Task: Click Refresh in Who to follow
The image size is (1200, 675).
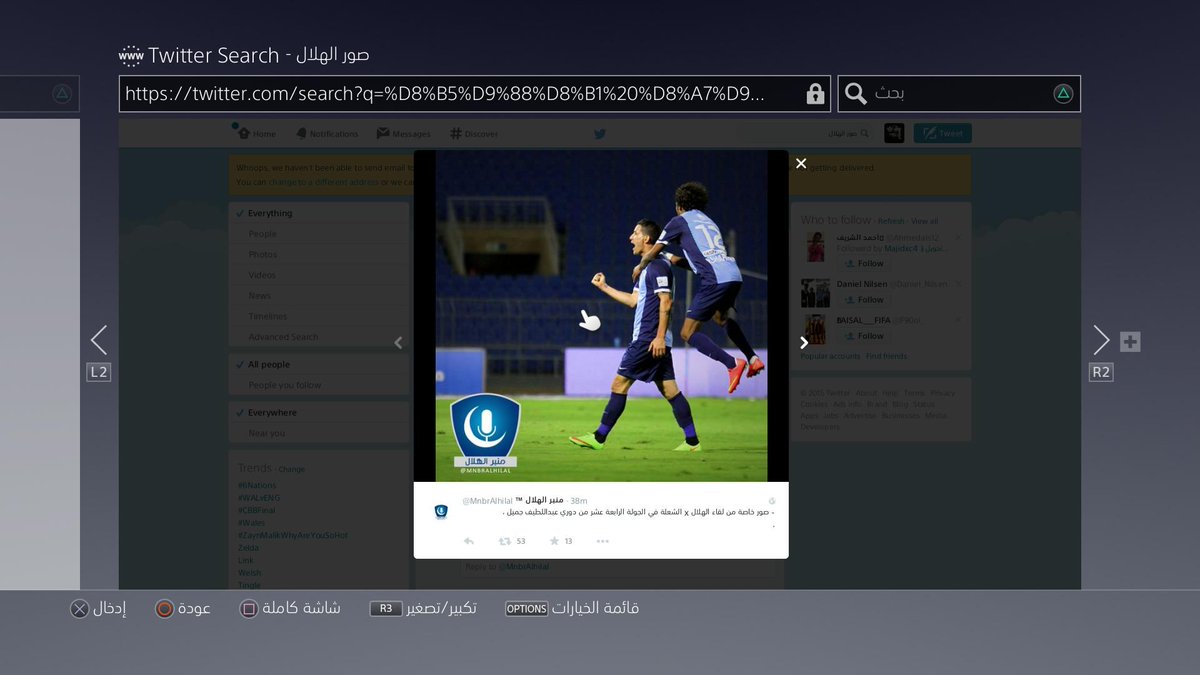Action: click(892, 221)
